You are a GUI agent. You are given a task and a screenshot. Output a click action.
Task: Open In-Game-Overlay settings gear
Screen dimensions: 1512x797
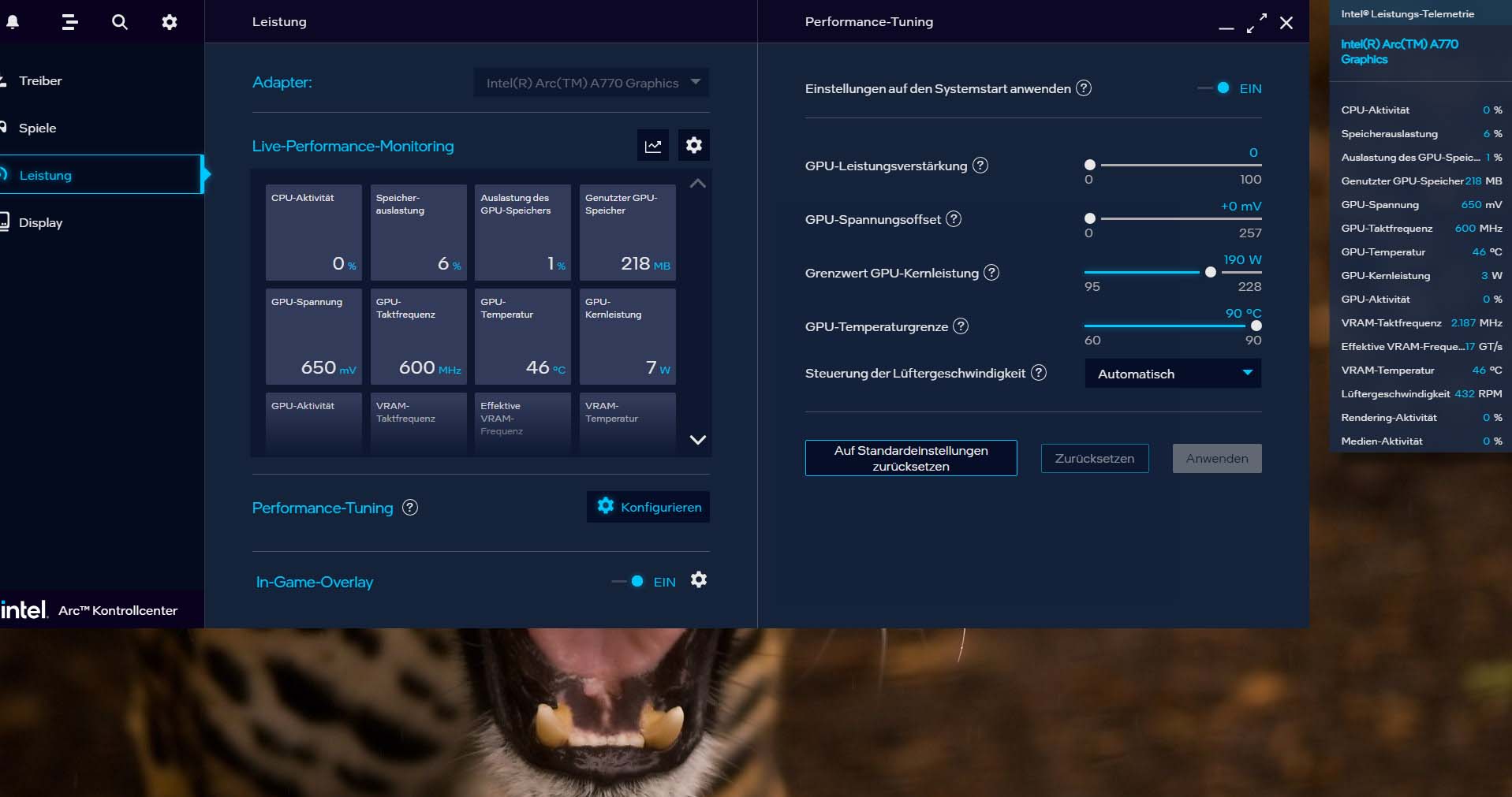tap(699, 580)
